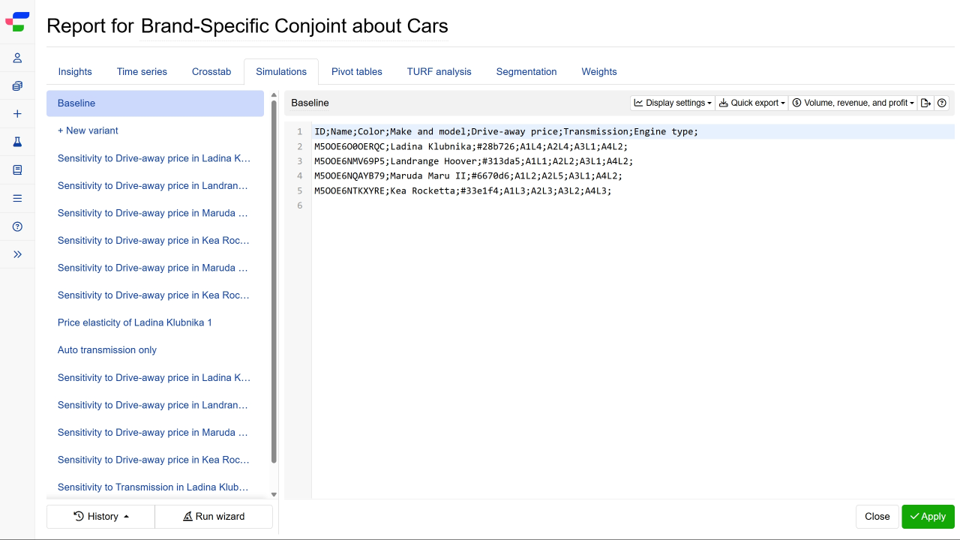Open the book resources sidebar icon
The image size is (960, 540).
coord(17,170)
